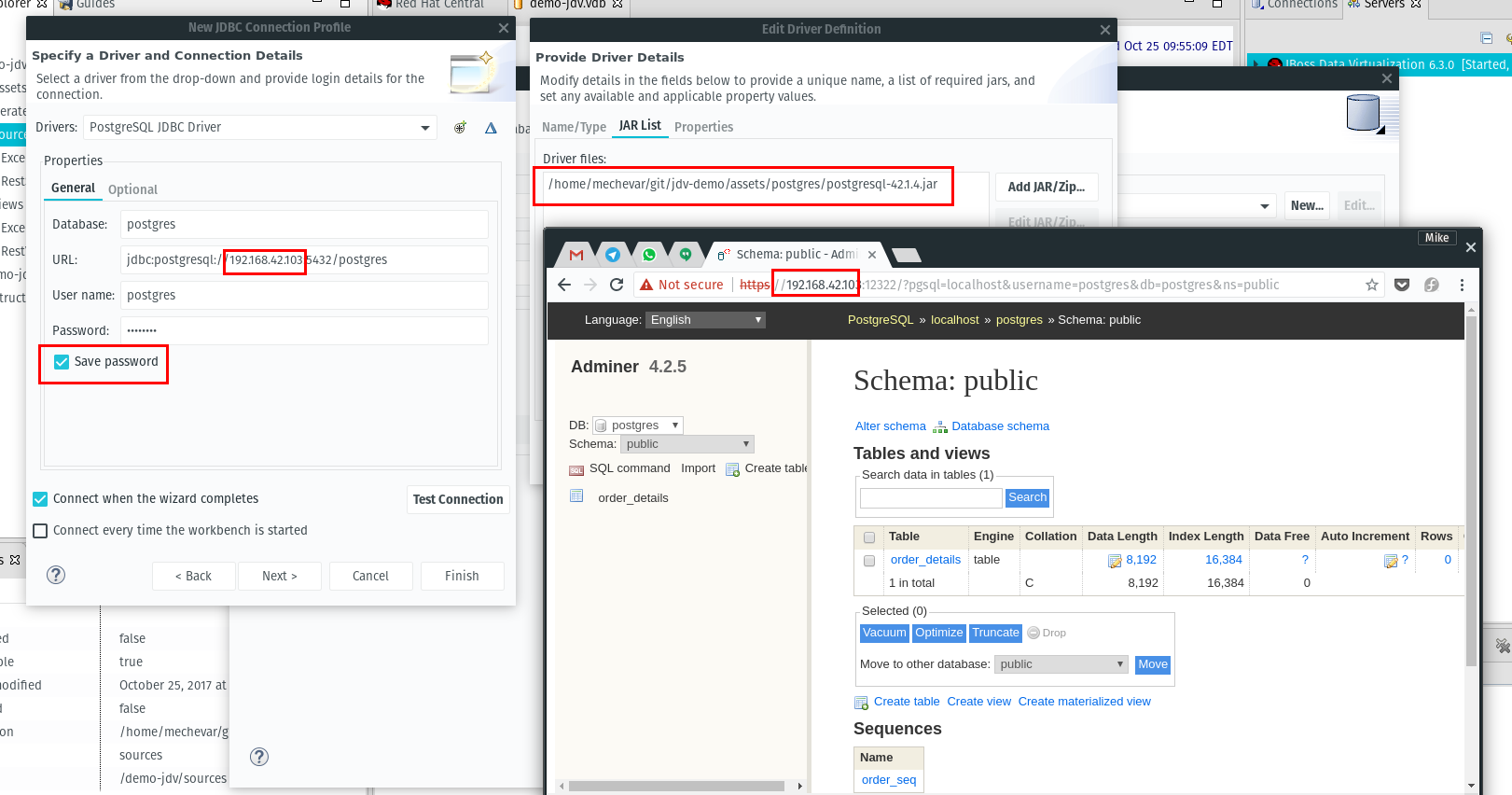Screen dimensions: 1512x795
Task: Toggle Connect when the wizard completes
Action: point(40,499)
